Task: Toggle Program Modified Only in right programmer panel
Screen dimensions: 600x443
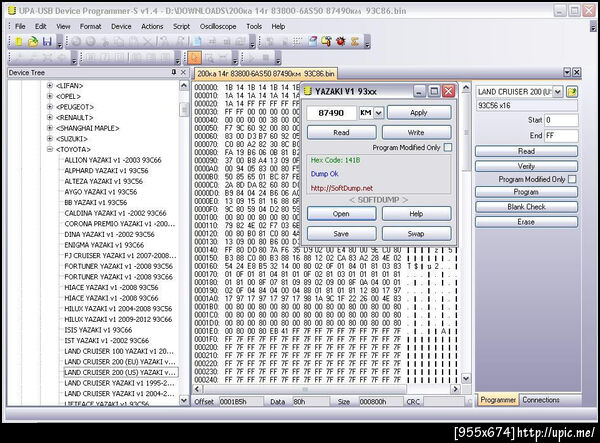Action: tap(572, 179)
